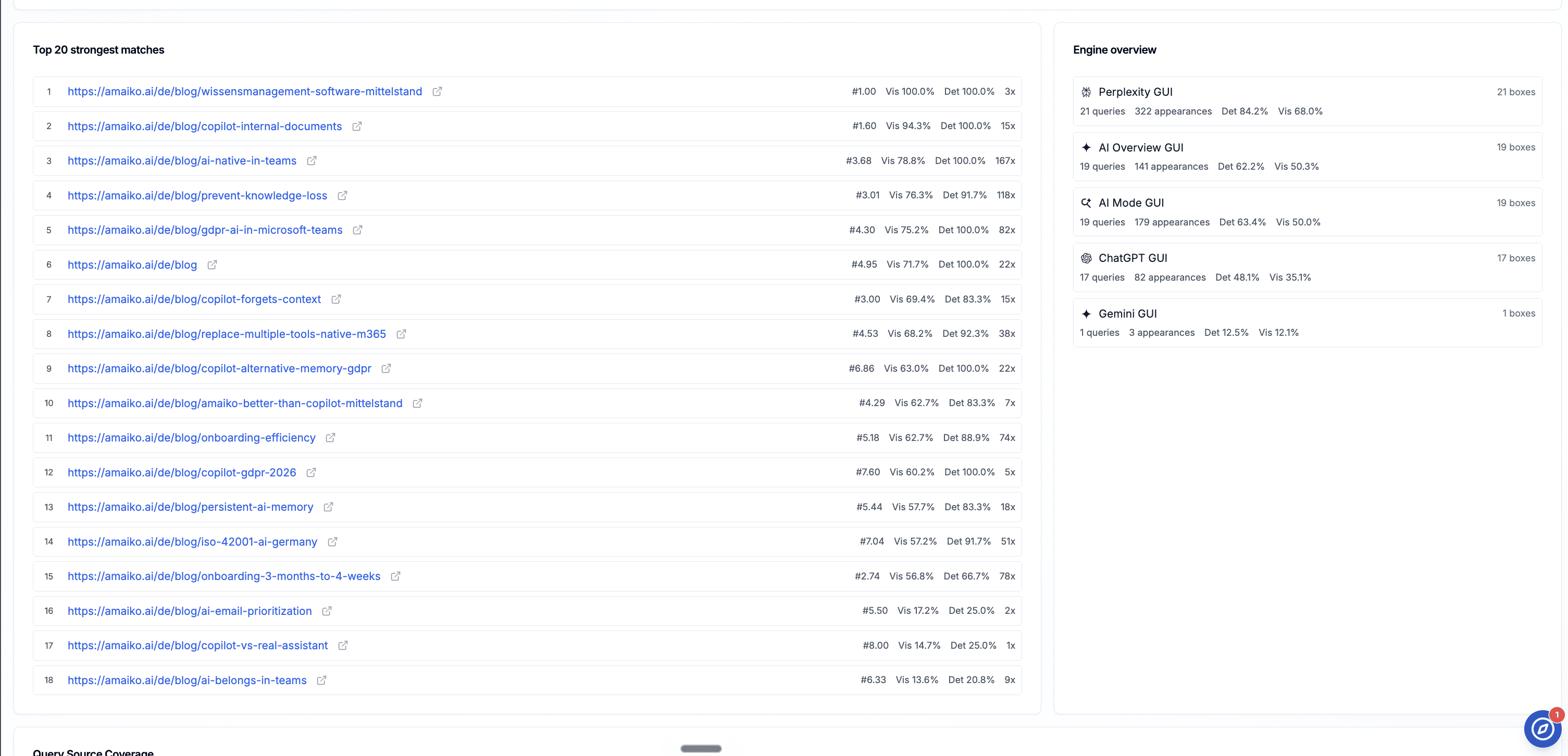Select the AI Mode GUI engine title

coord(1131,203)
